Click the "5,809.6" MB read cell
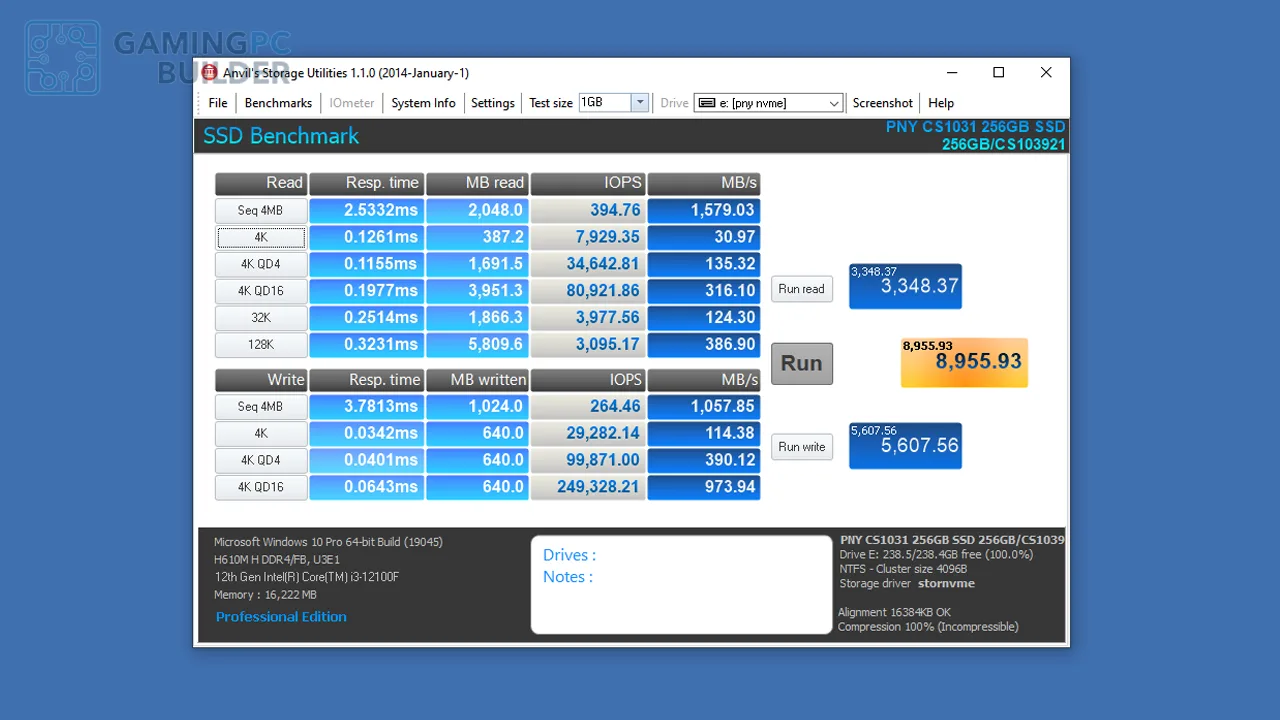1280x720 pixels. (x=477, y=345)
